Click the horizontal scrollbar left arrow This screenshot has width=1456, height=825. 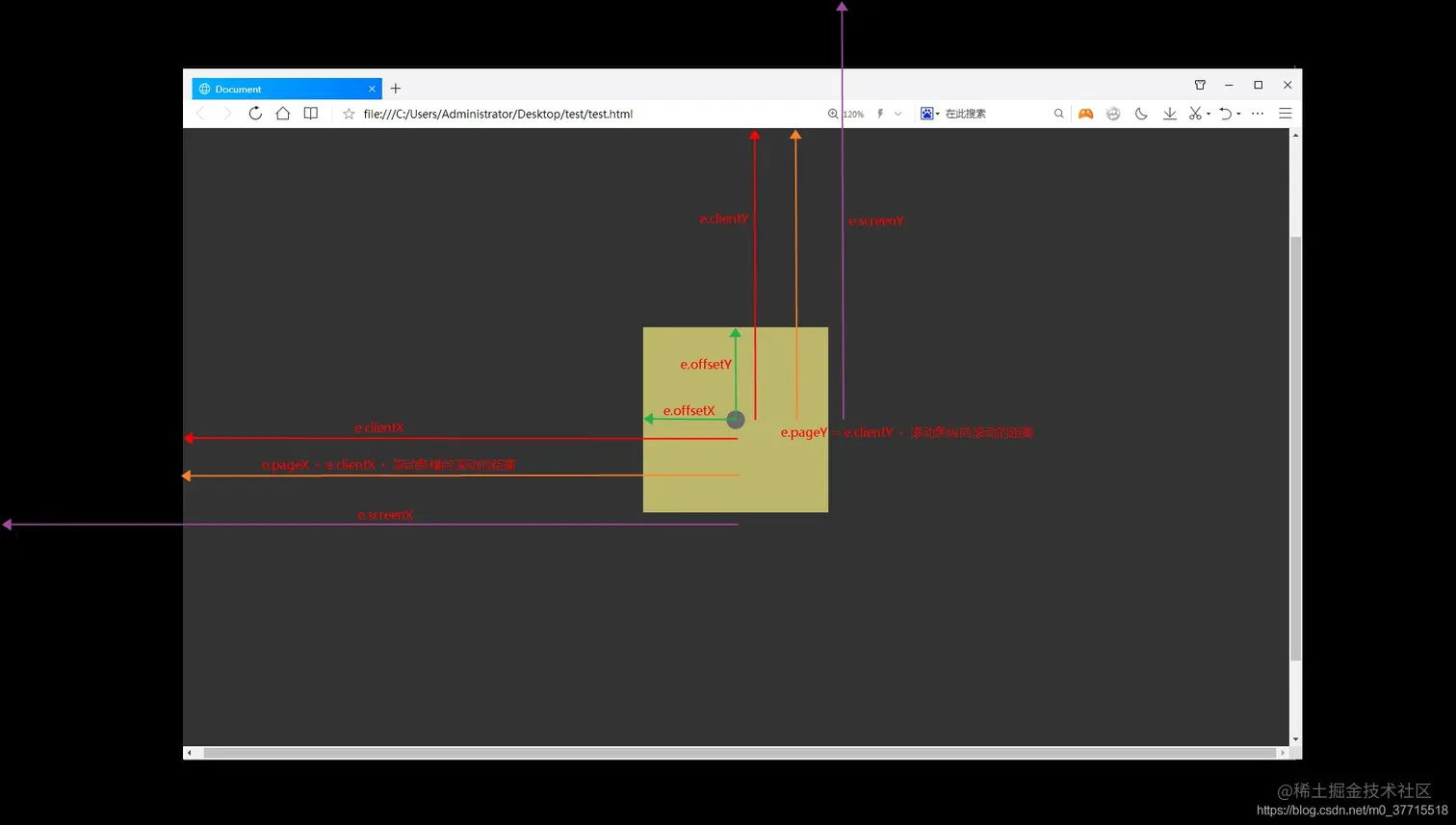(190, 753)
